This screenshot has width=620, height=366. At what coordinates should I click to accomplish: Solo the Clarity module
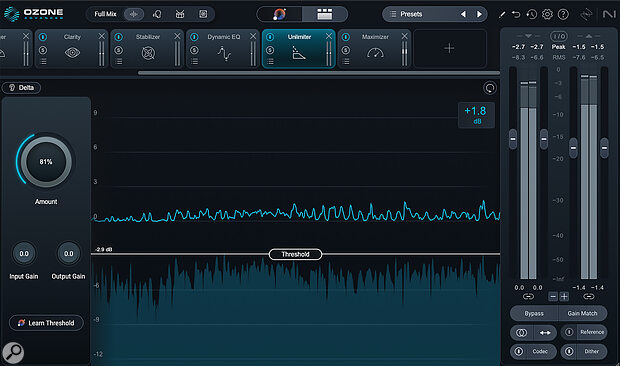pos(43,50)
